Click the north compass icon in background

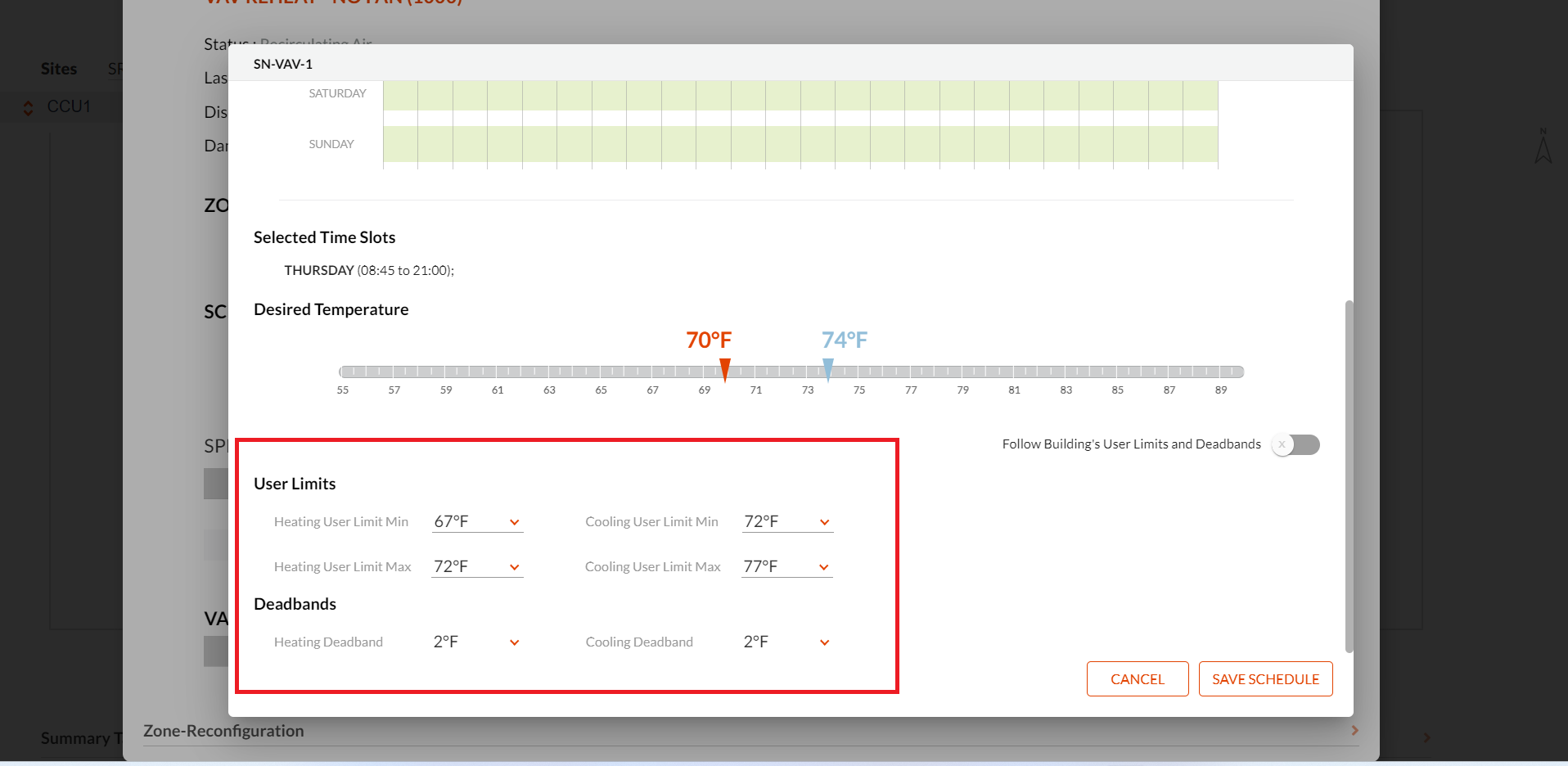point(1543,146)
